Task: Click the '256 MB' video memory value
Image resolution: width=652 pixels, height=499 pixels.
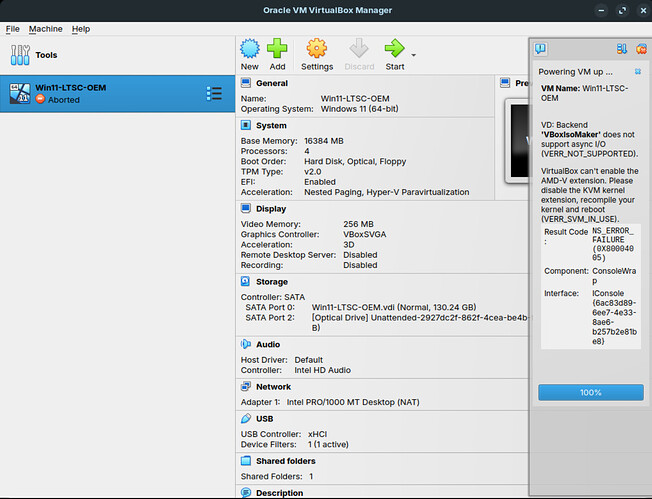Action: pos(358,224)
